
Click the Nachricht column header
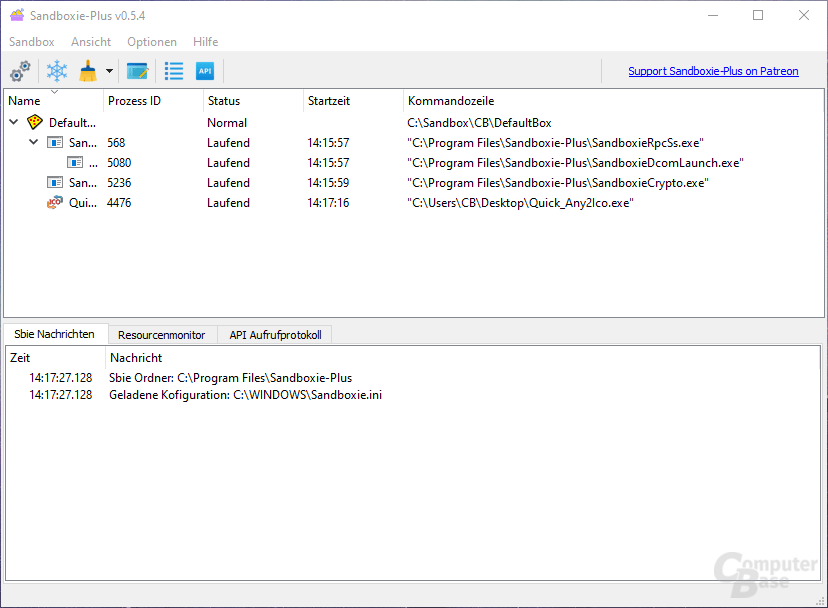pos(463,358)
